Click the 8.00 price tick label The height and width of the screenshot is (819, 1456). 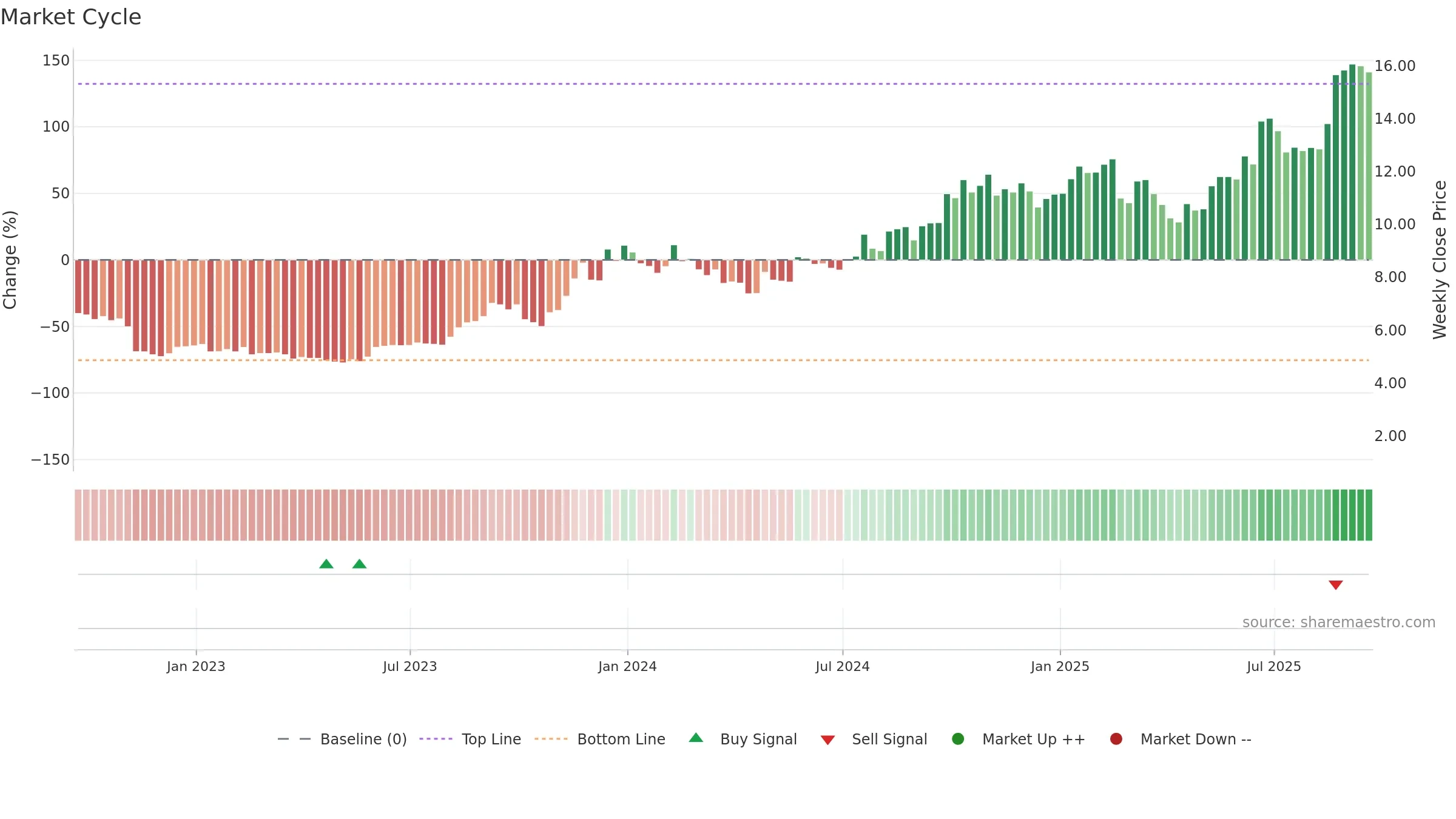[x=1390, y=277]
